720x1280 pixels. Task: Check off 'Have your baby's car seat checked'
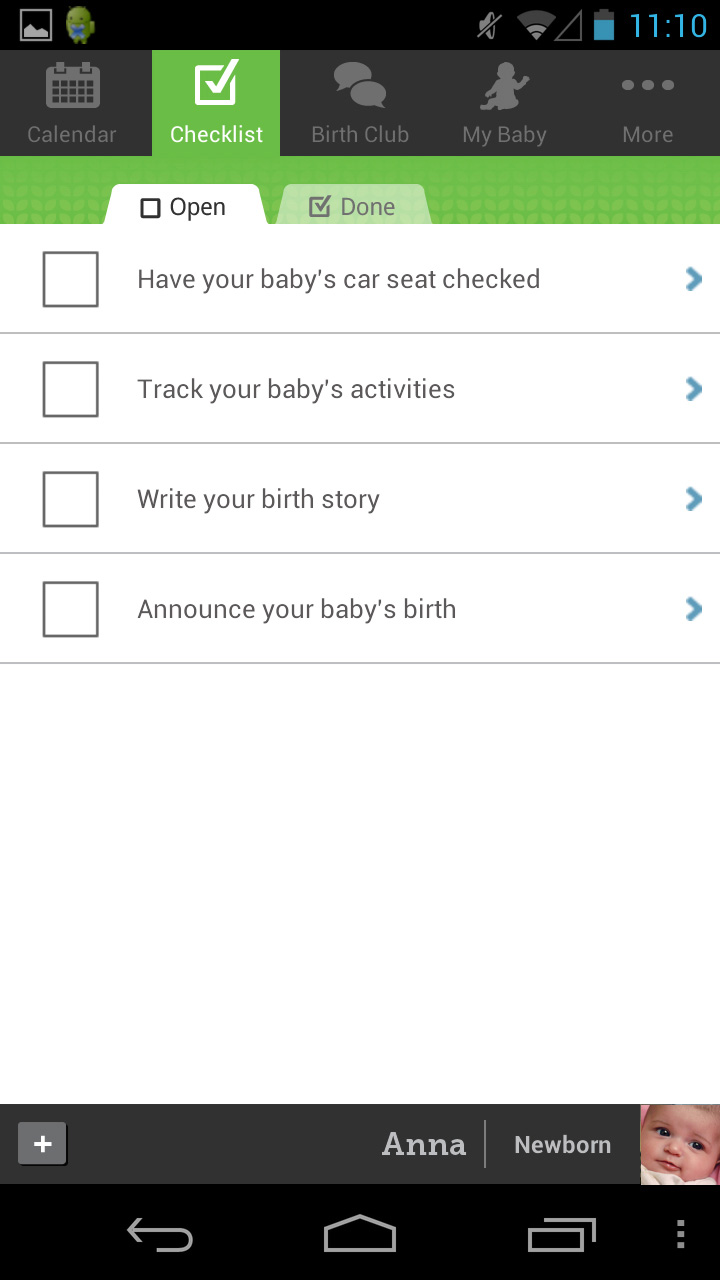[71, 279]
